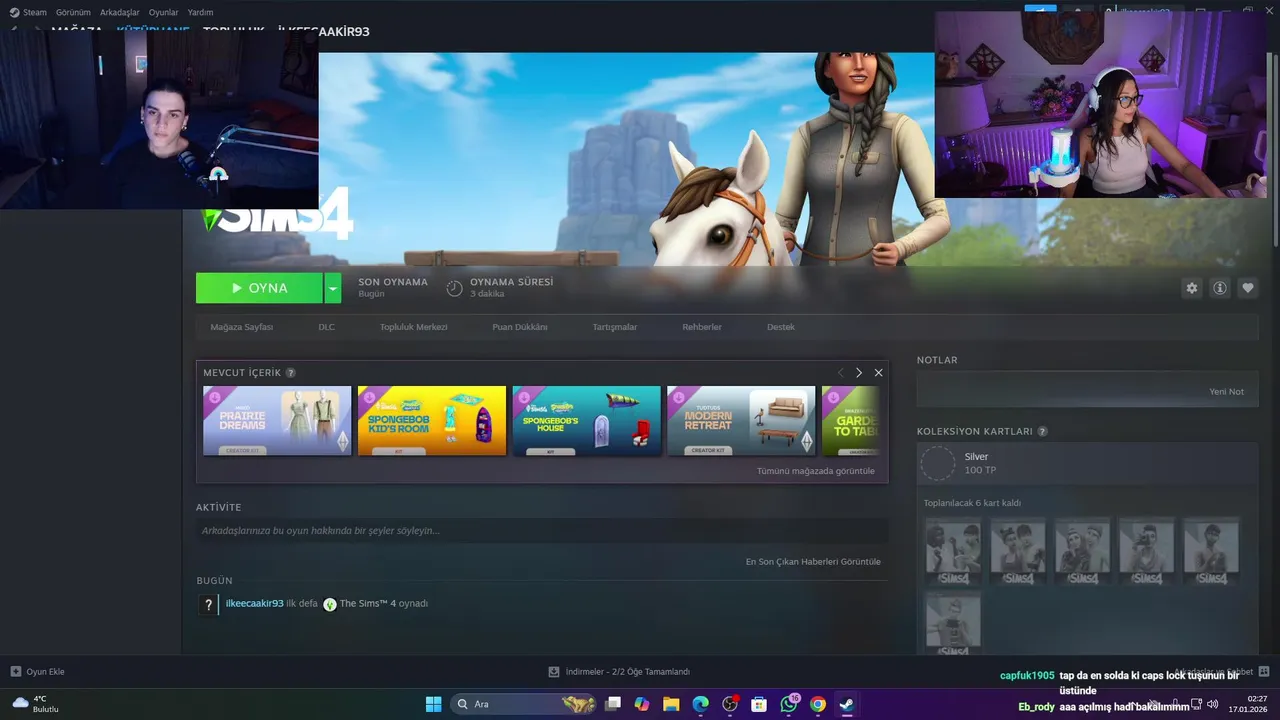Expand the dropdown arrow beside OYNA

click(332, 288)
